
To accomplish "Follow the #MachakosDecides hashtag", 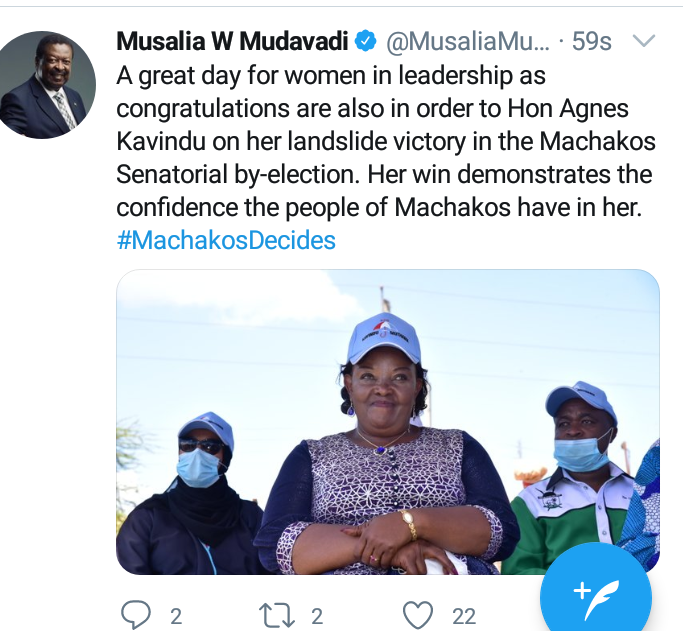I will (x=226, y=240).
